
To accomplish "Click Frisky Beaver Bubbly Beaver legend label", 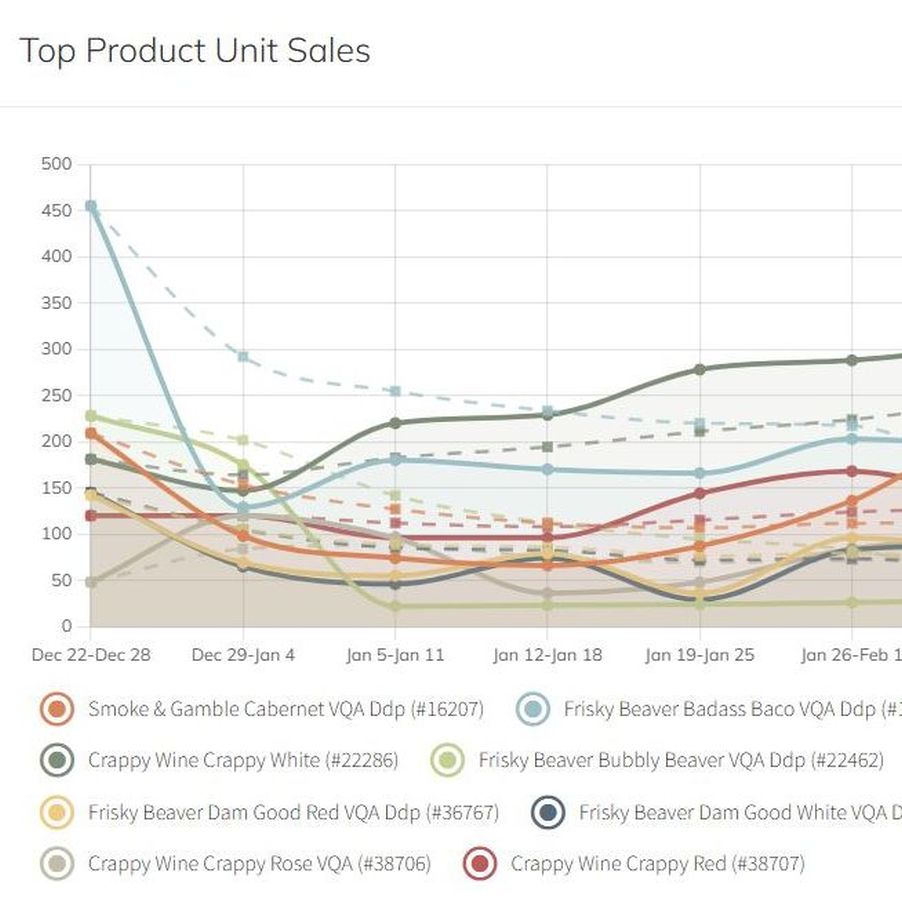I will [681, 761].
